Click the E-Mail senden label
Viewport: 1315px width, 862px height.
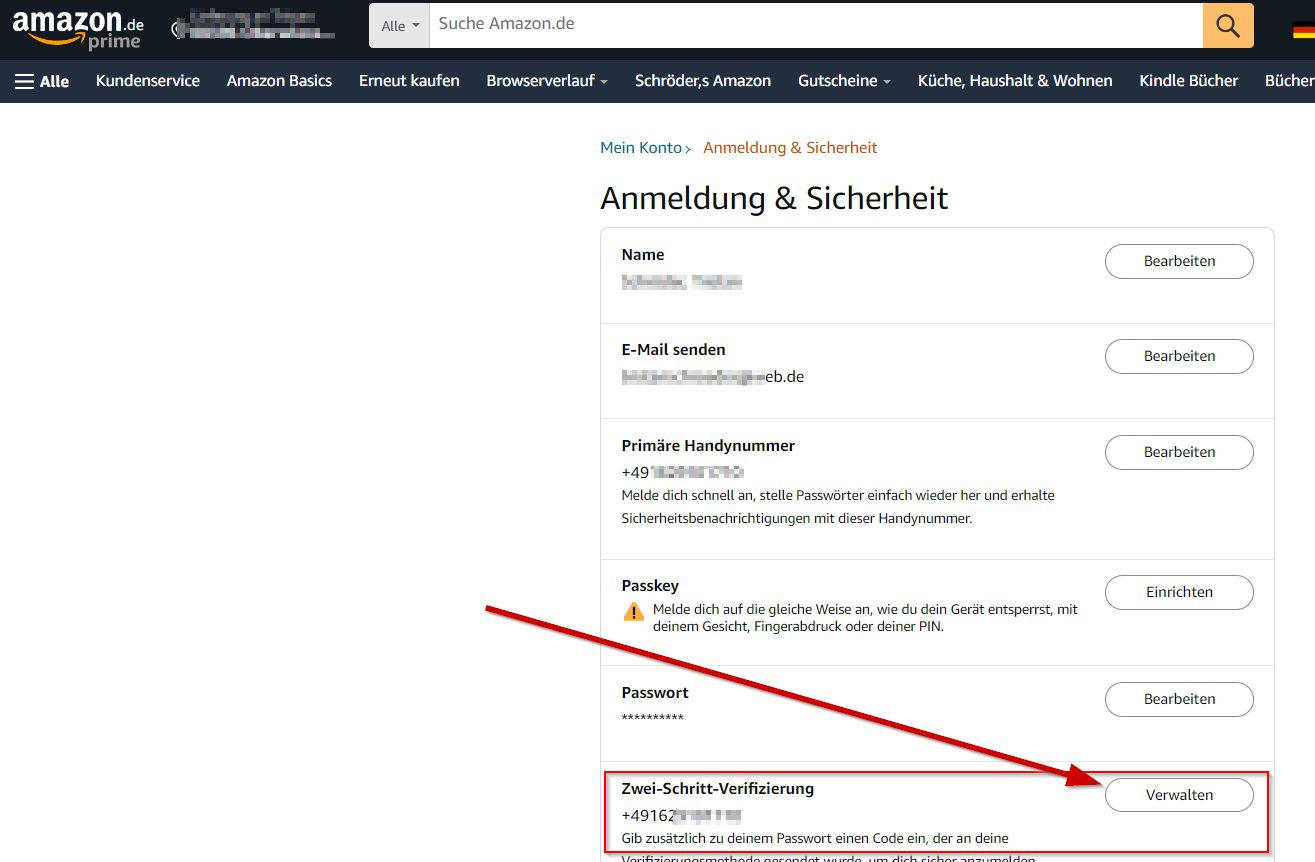click(674, 350)
